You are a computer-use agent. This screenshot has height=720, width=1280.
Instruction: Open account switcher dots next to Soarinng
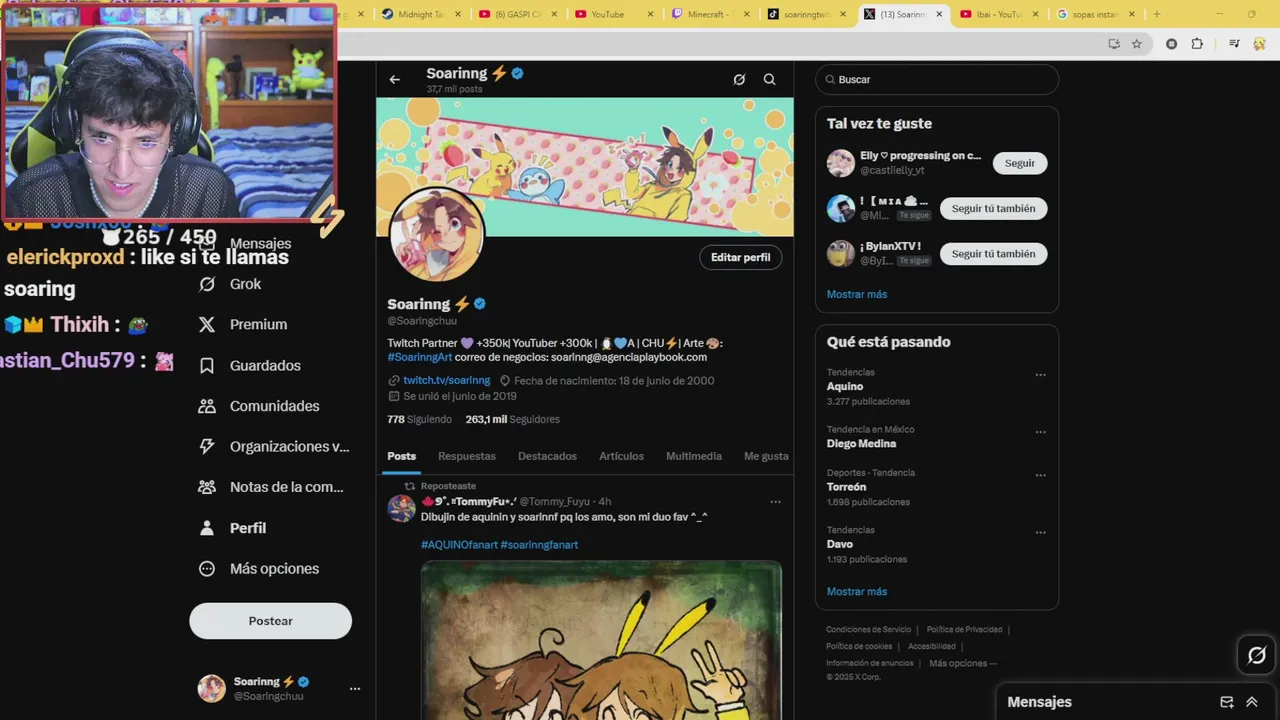click(354, 689)
